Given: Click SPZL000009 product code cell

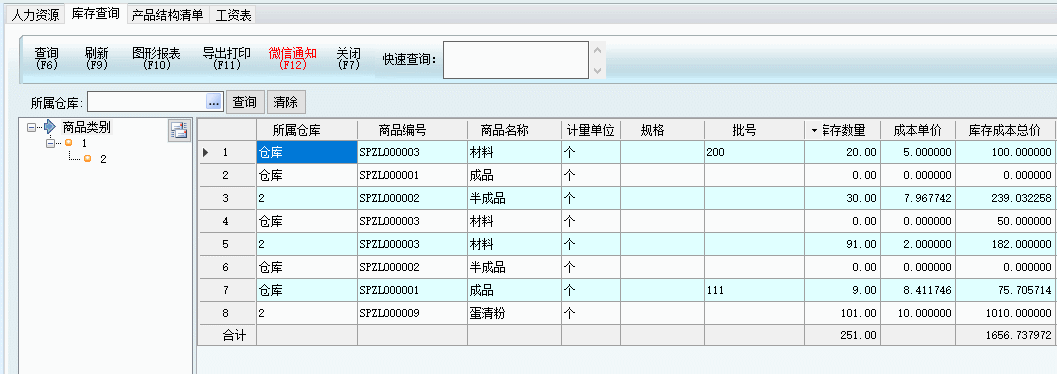Looking at the screenshot, I should 412,313.
